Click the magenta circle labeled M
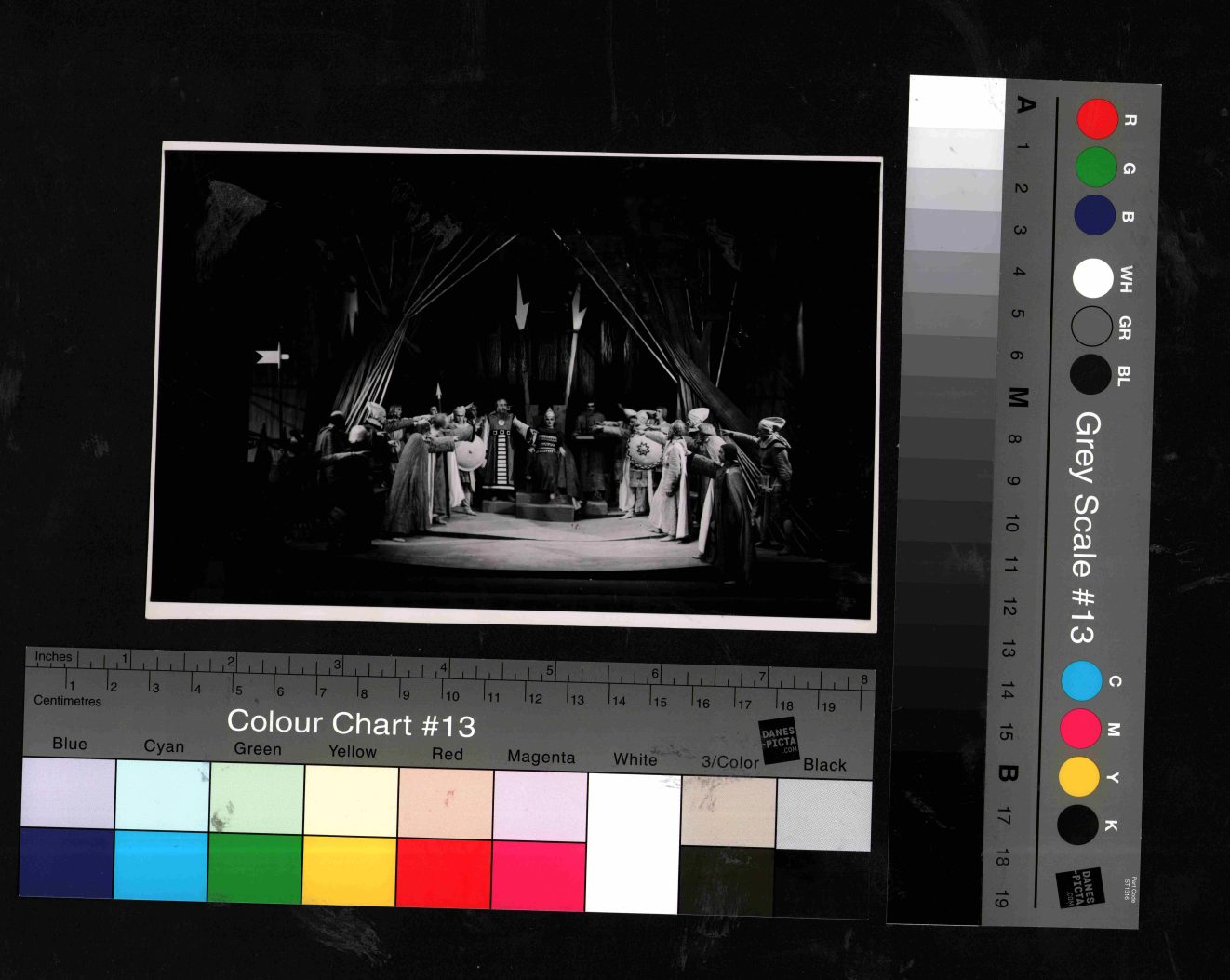The height and width of the screenshot is (980, 1230). [x=1080, y=728]
